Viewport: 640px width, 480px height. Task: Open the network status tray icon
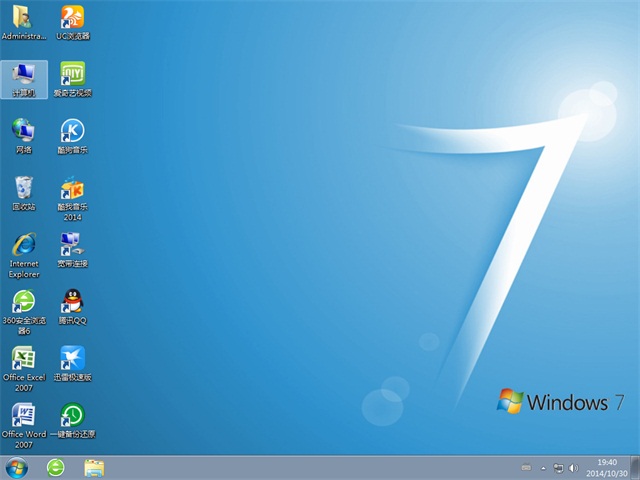[x=558, y=468]
